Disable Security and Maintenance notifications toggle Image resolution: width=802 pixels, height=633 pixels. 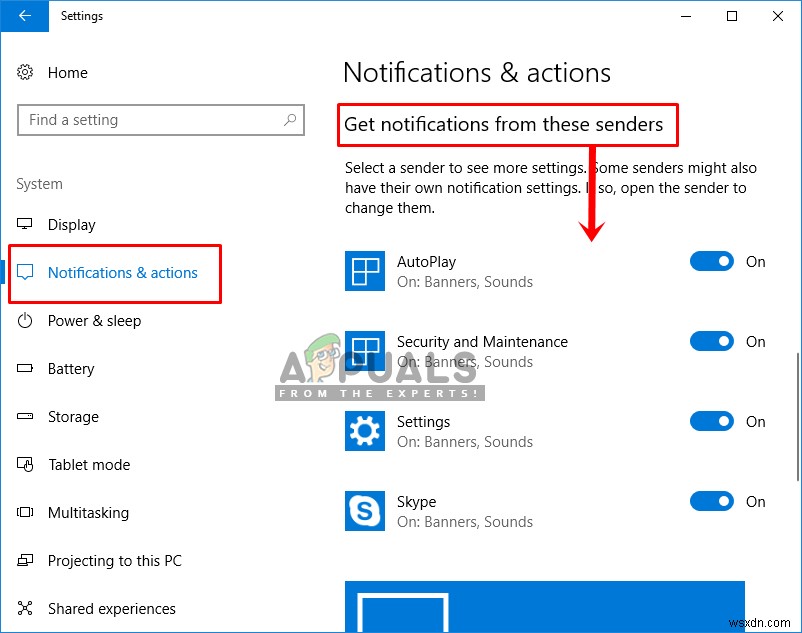pos(711,341)
